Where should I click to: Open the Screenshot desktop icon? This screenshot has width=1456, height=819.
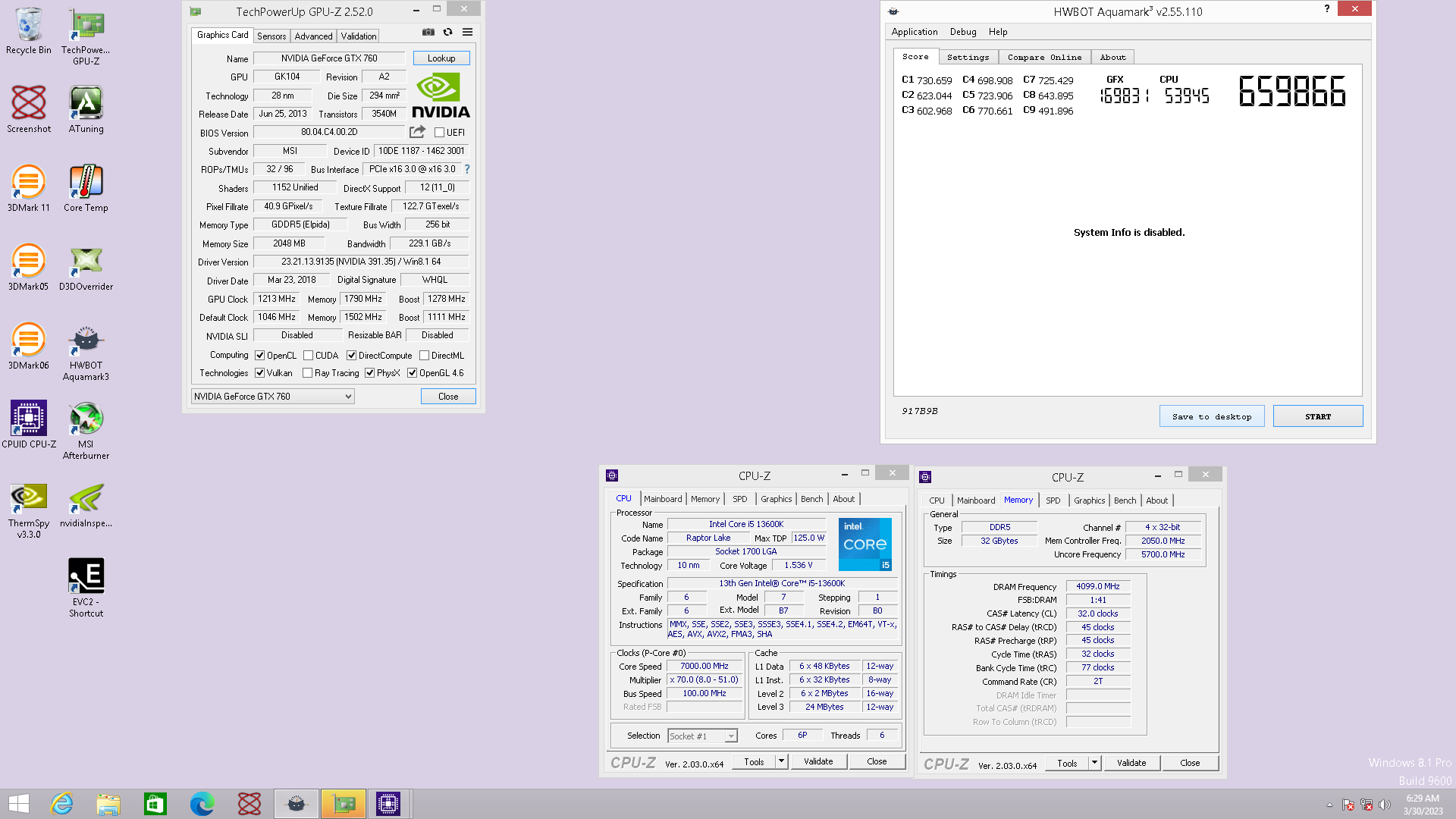pyautogui.click(x=29, y=110)
